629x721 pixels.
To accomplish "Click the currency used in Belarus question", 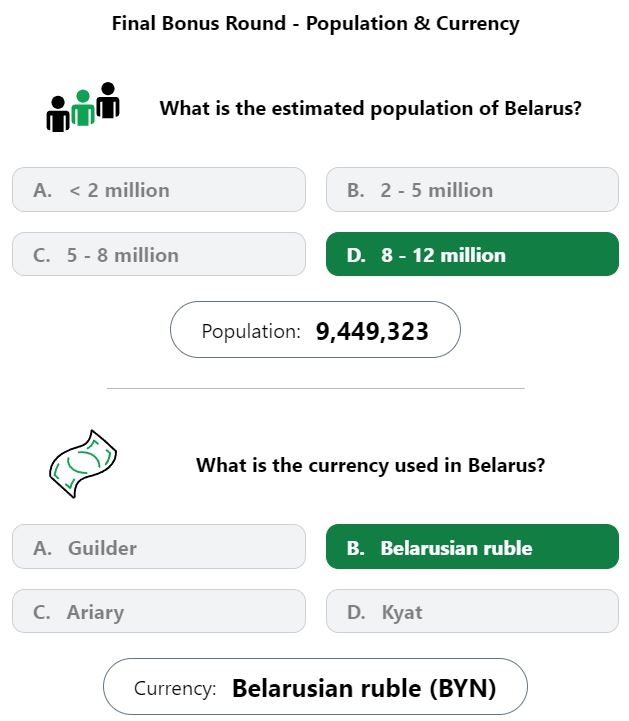I will point(371,465).
